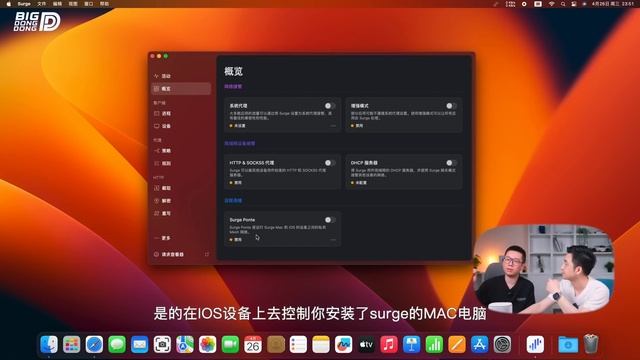Screen dimensions: 640x360
Task: Pop out the request viewer window icon
Action: tap(207, 254)
